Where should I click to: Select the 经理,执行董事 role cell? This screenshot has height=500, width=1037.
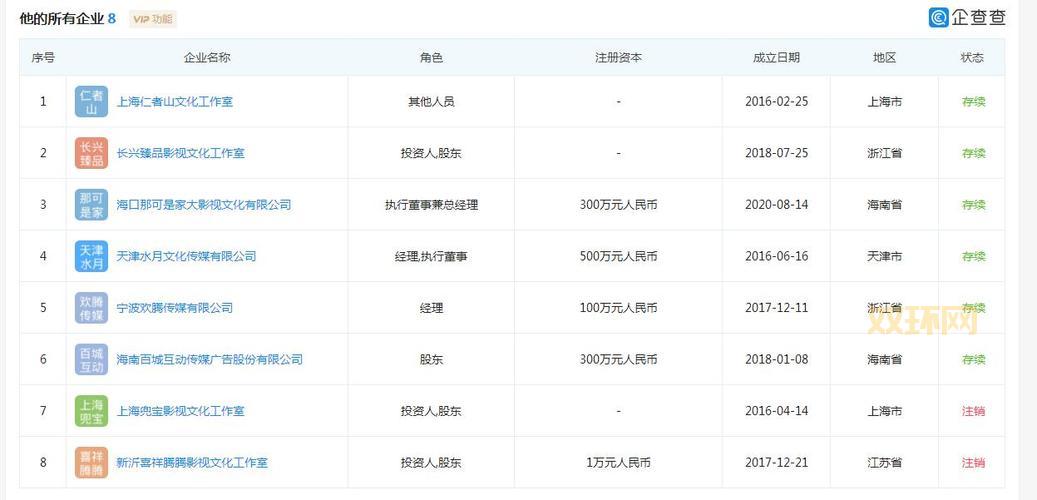tap(431, 257)
